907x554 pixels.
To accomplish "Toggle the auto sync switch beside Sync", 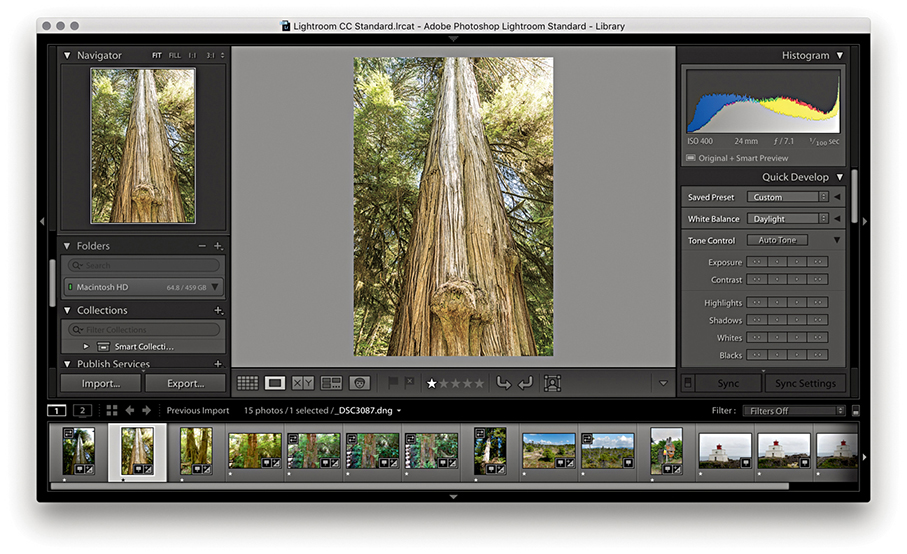I will (x=688, y=383).
